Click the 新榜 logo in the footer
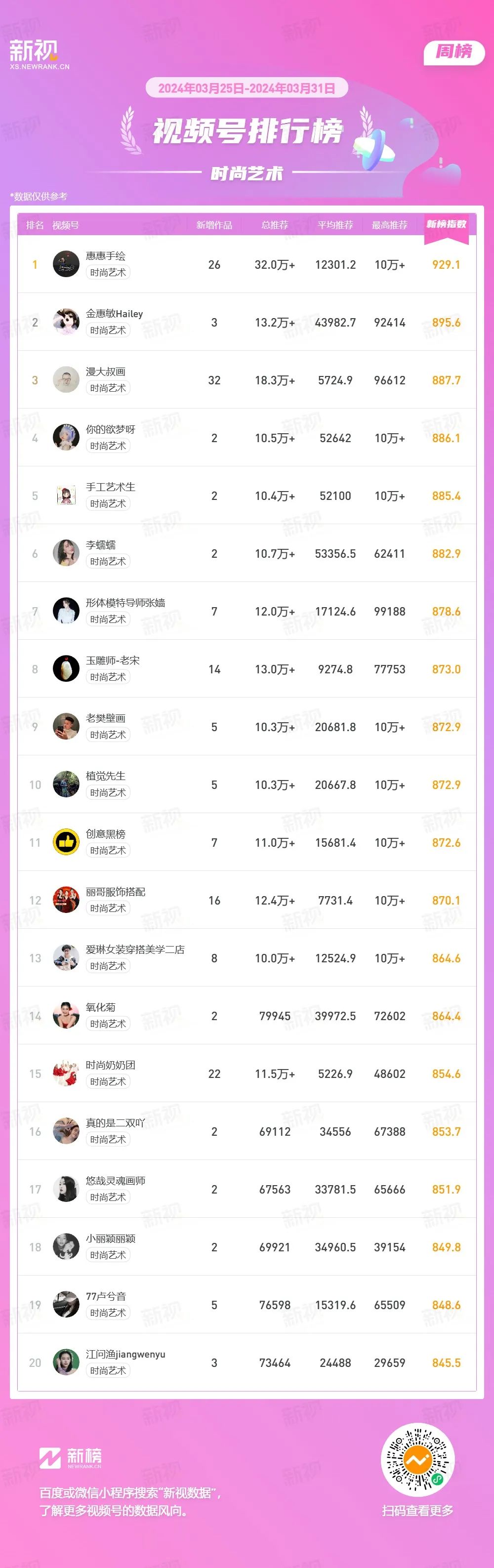Viewport: 494px width, 1568px height. pos(71,1458)
